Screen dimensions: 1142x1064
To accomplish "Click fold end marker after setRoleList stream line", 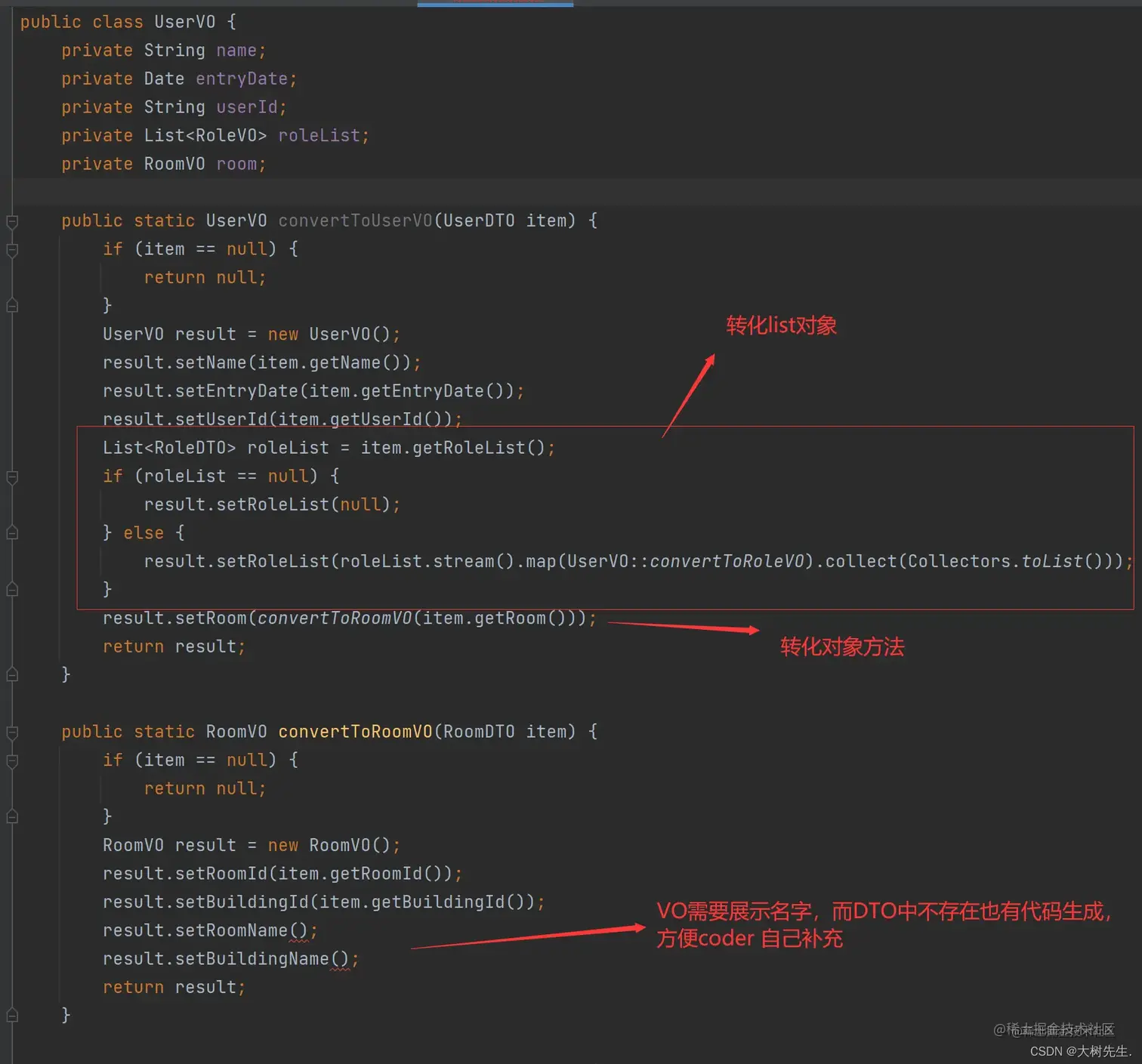I will tap(12, 590).
